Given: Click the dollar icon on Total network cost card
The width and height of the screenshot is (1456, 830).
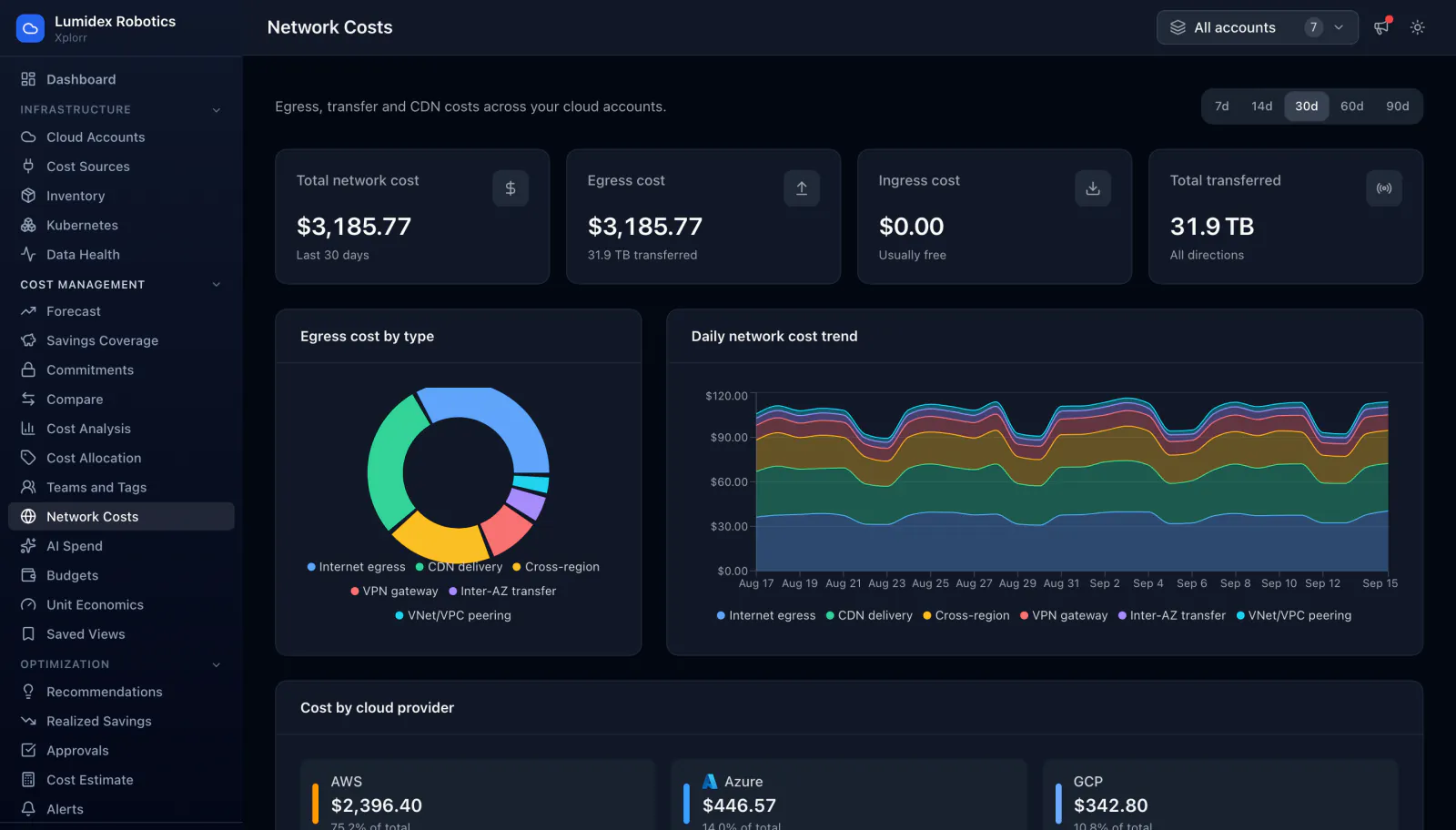Looking at the screenshot, I should tap(511, 188).
